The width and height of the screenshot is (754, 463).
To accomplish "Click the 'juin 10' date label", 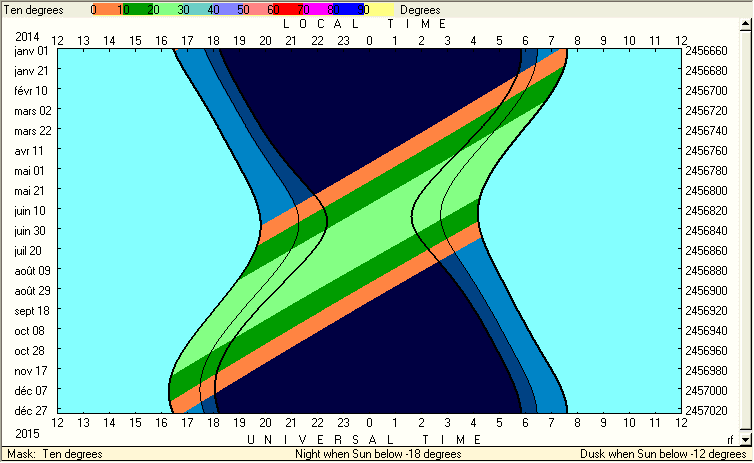I will point(30,211).
